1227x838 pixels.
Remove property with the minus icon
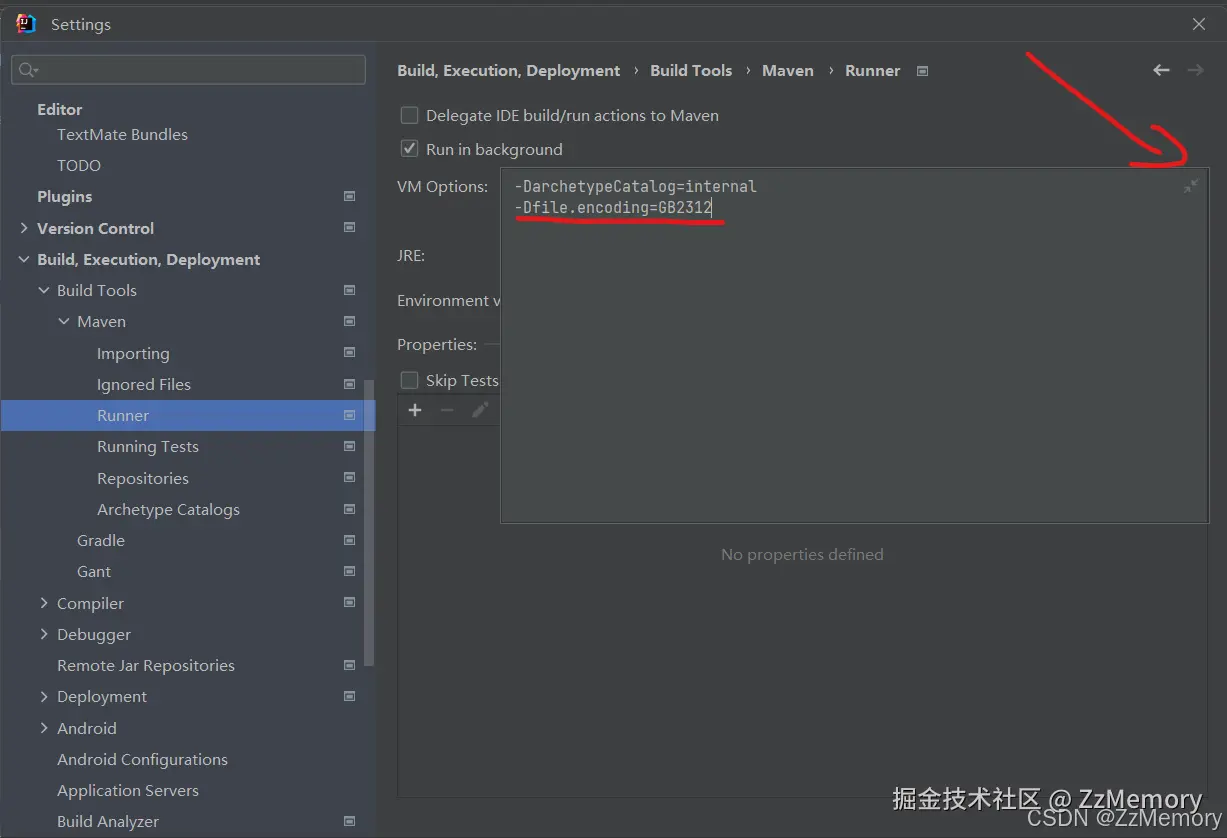447,410
